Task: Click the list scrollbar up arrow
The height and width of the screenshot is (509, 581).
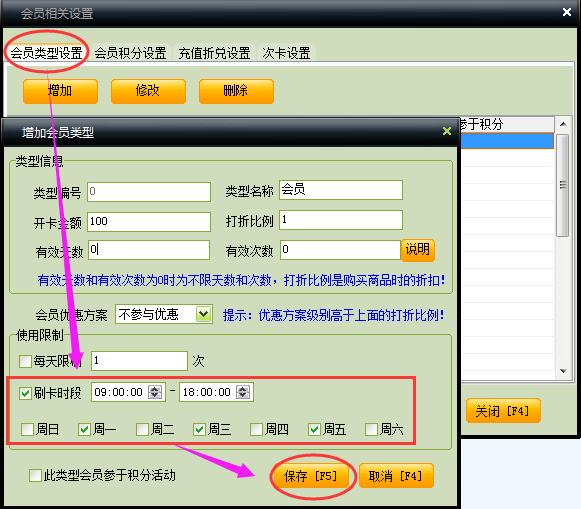Action: click(563, 124)
